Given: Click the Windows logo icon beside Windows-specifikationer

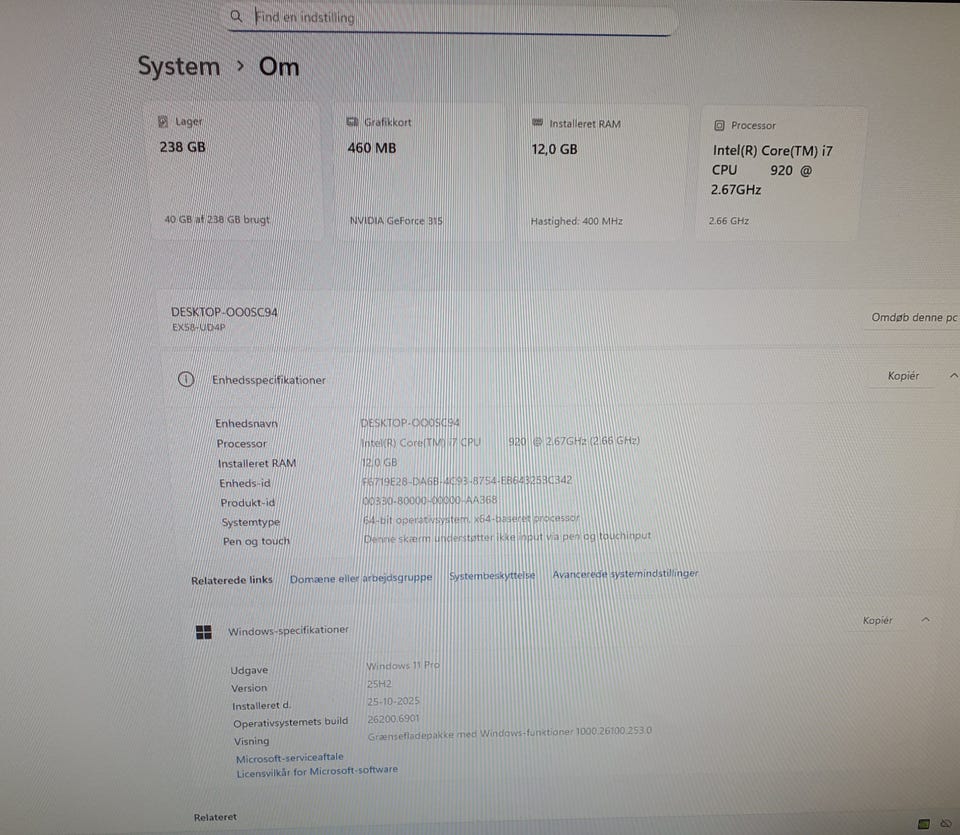Looking at the screenshot, I should [204, 632].
